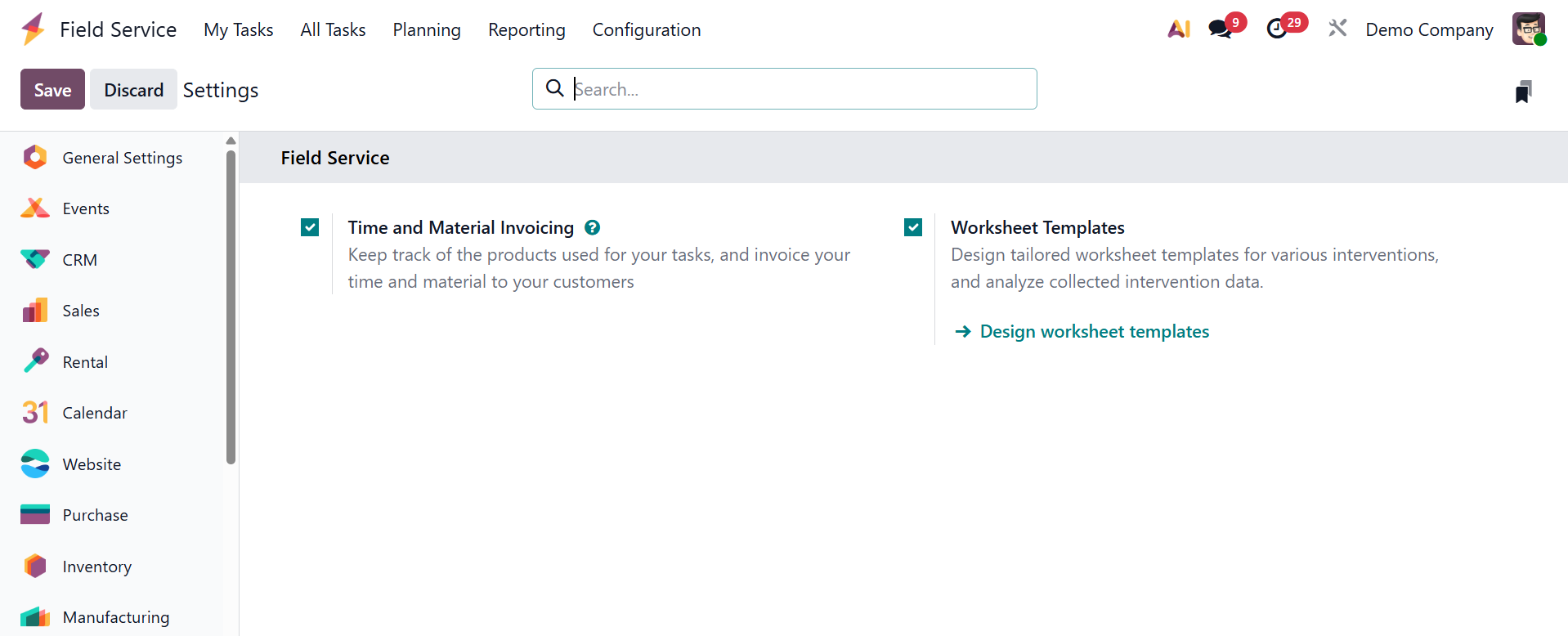The height and width of the screenshot is (636, 1568).
Task: Uncheck the Worksheet Templates option
Action: click(913, 227)
